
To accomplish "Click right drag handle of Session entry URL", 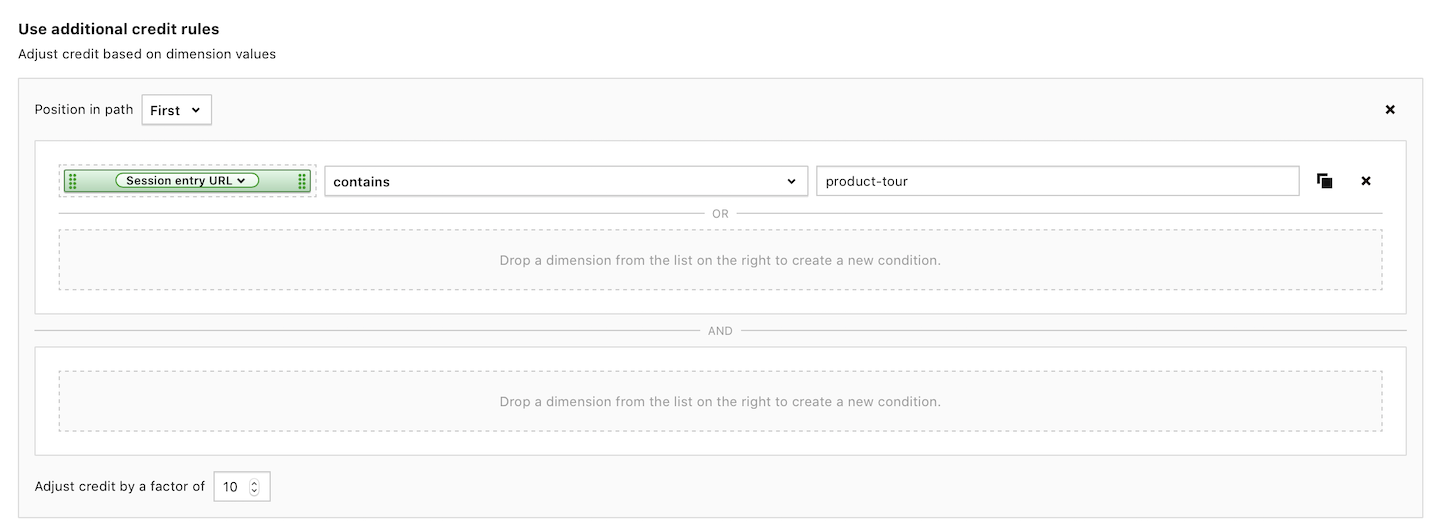I will click(302, 181).
